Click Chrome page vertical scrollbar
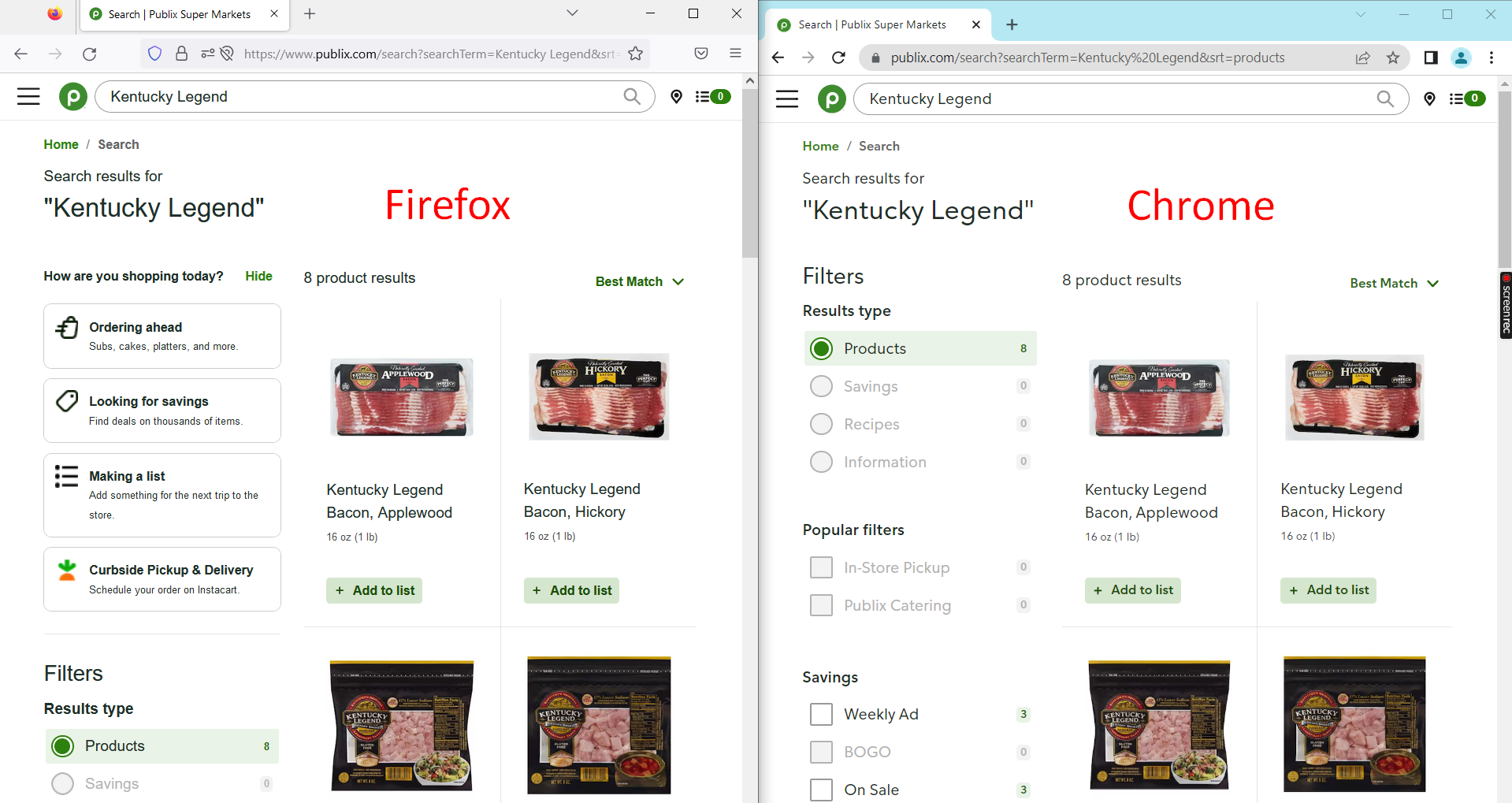The width and height of the screenshot is (1512, 803). point(1505,180)
